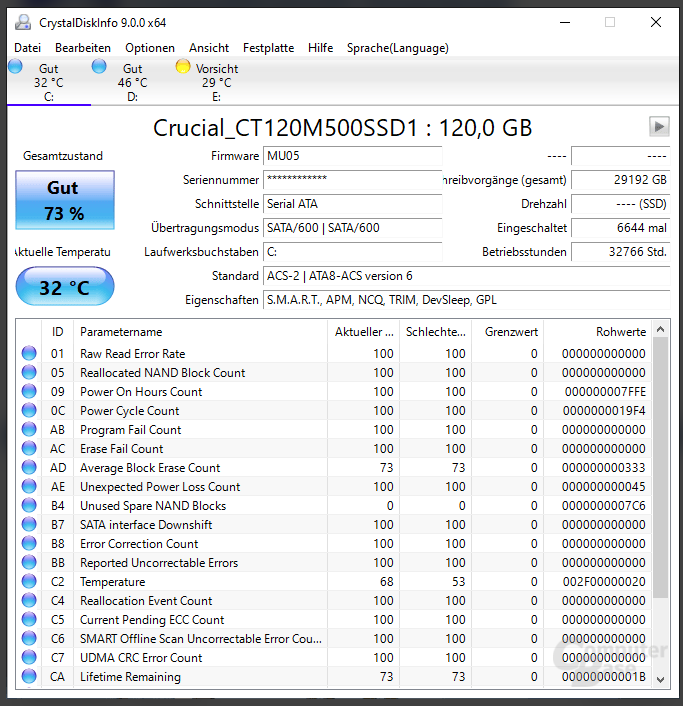The width and height of the screenshot is (683, 706).
Task: Open the Optionen menu
Action: 150,48
